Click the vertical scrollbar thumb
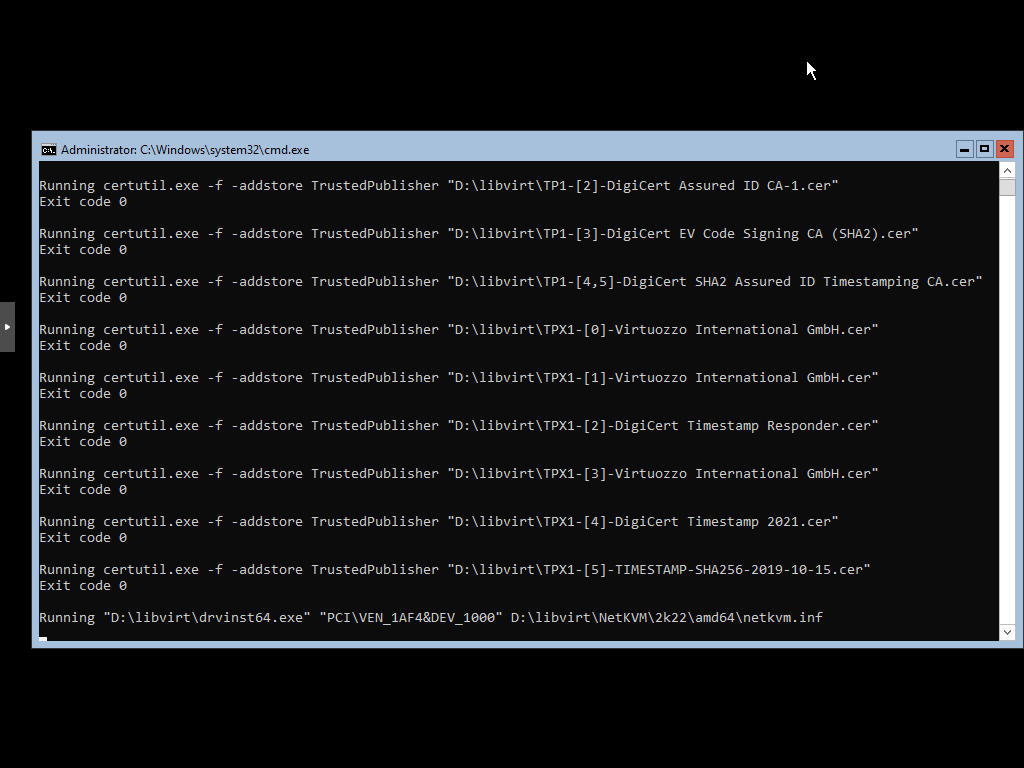 pos(1007,187)
